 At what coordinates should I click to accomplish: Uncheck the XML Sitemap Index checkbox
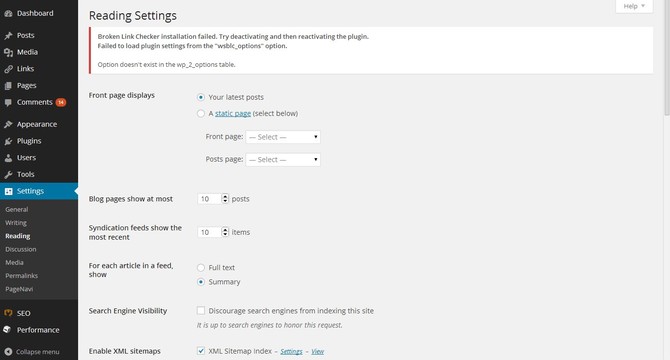coord(201,351)
